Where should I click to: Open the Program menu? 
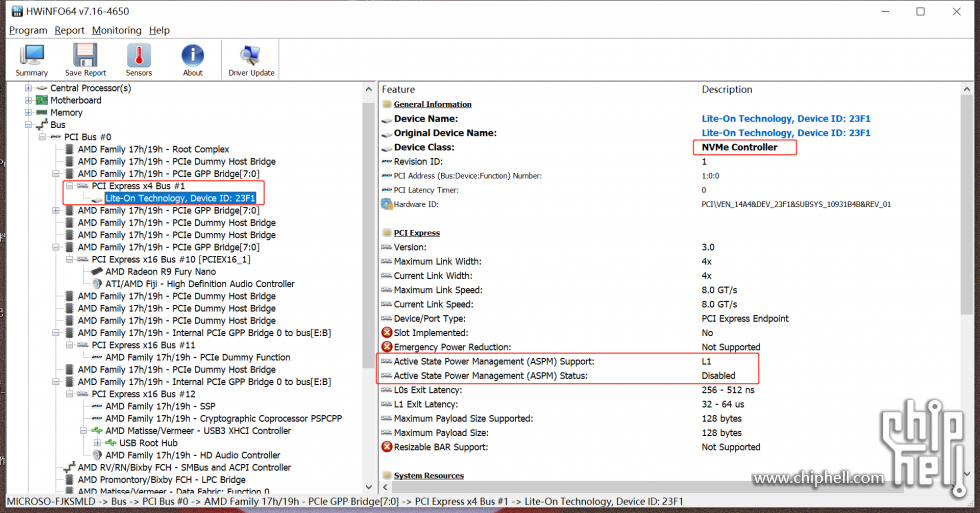(28, 30)
